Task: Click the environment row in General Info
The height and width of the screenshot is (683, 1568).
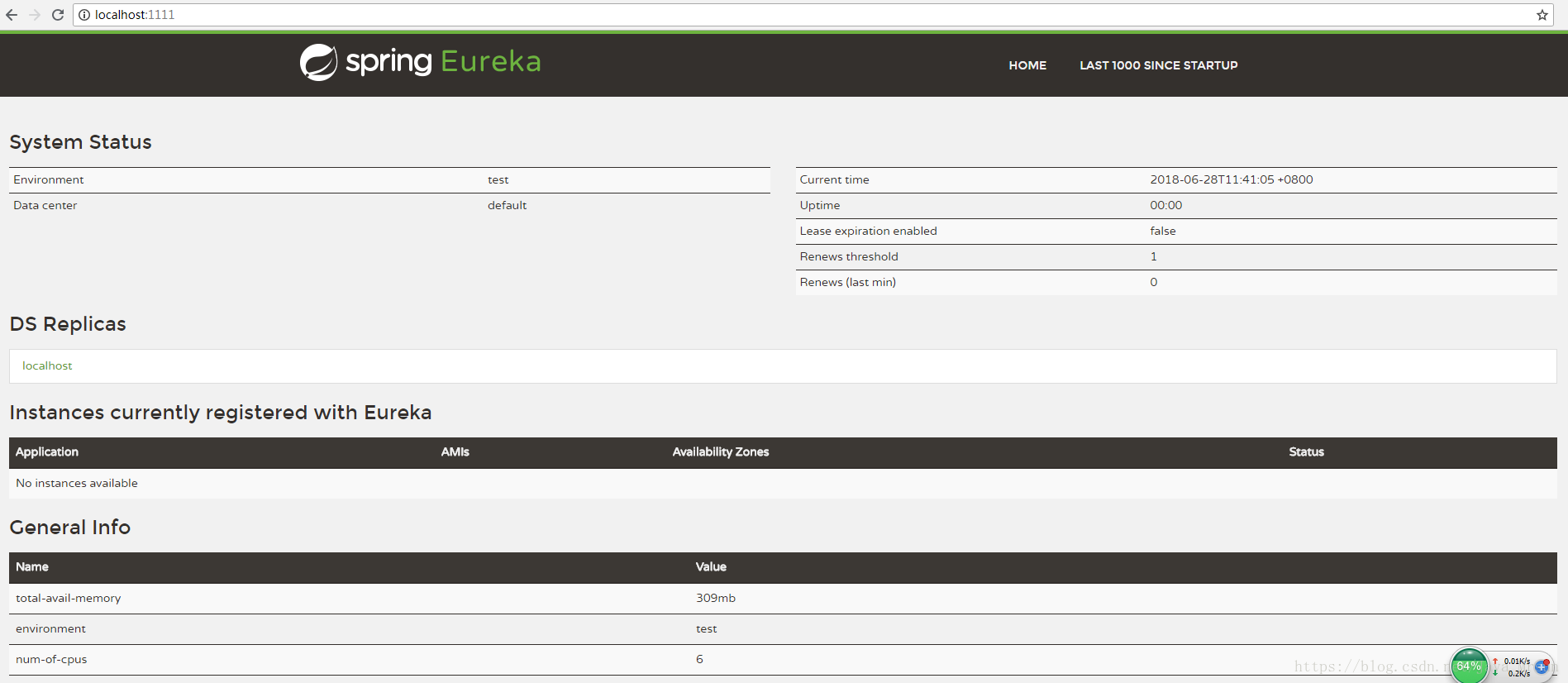Action: 783,628
